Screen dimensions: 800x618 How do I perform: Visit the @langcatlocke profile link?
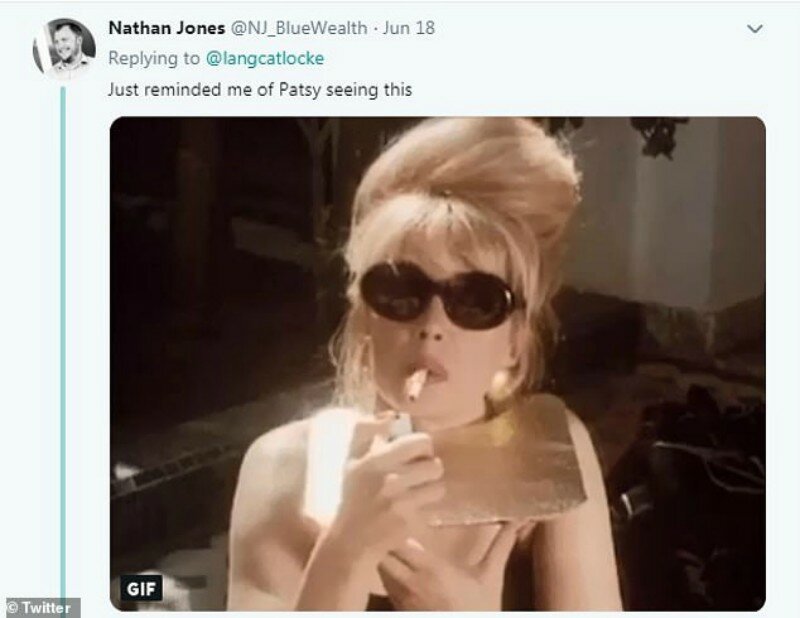[x=265, y=59]
